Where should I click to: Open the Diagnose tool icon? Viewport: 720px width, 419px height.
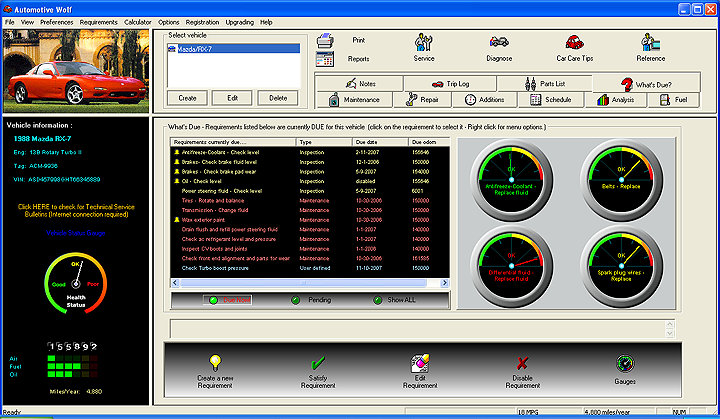tap(499, 42)
